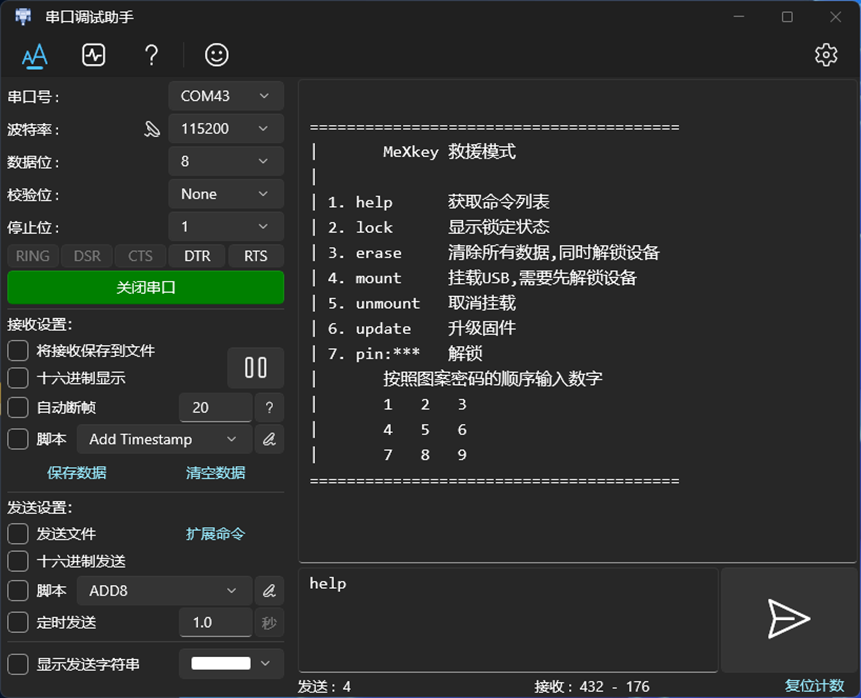Open the 115200 baud rate dropdown
The image size is (861, 698).
(x=225, y=129)
